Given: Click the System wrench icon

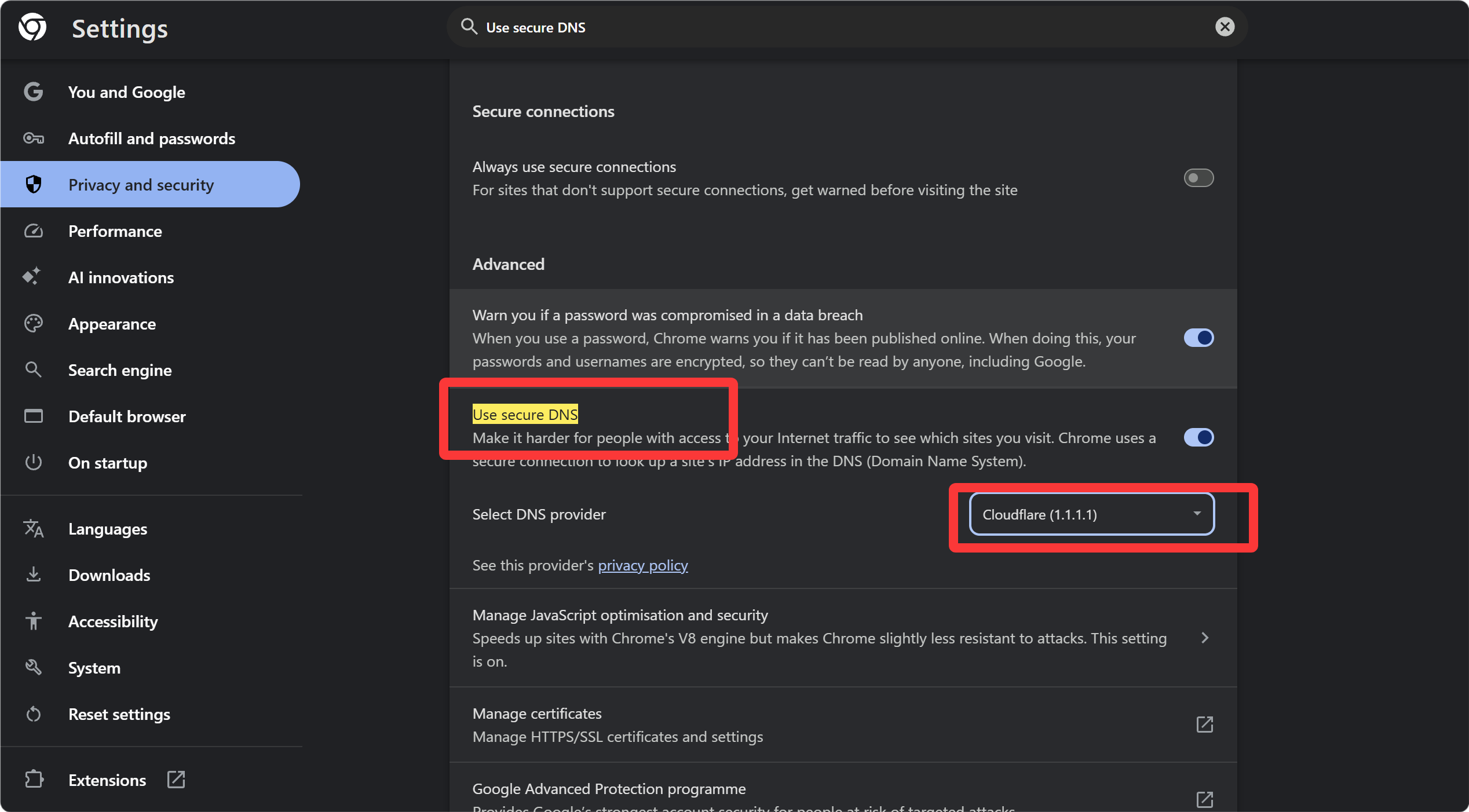Looking at the screenshot, I should pos(33,667).
